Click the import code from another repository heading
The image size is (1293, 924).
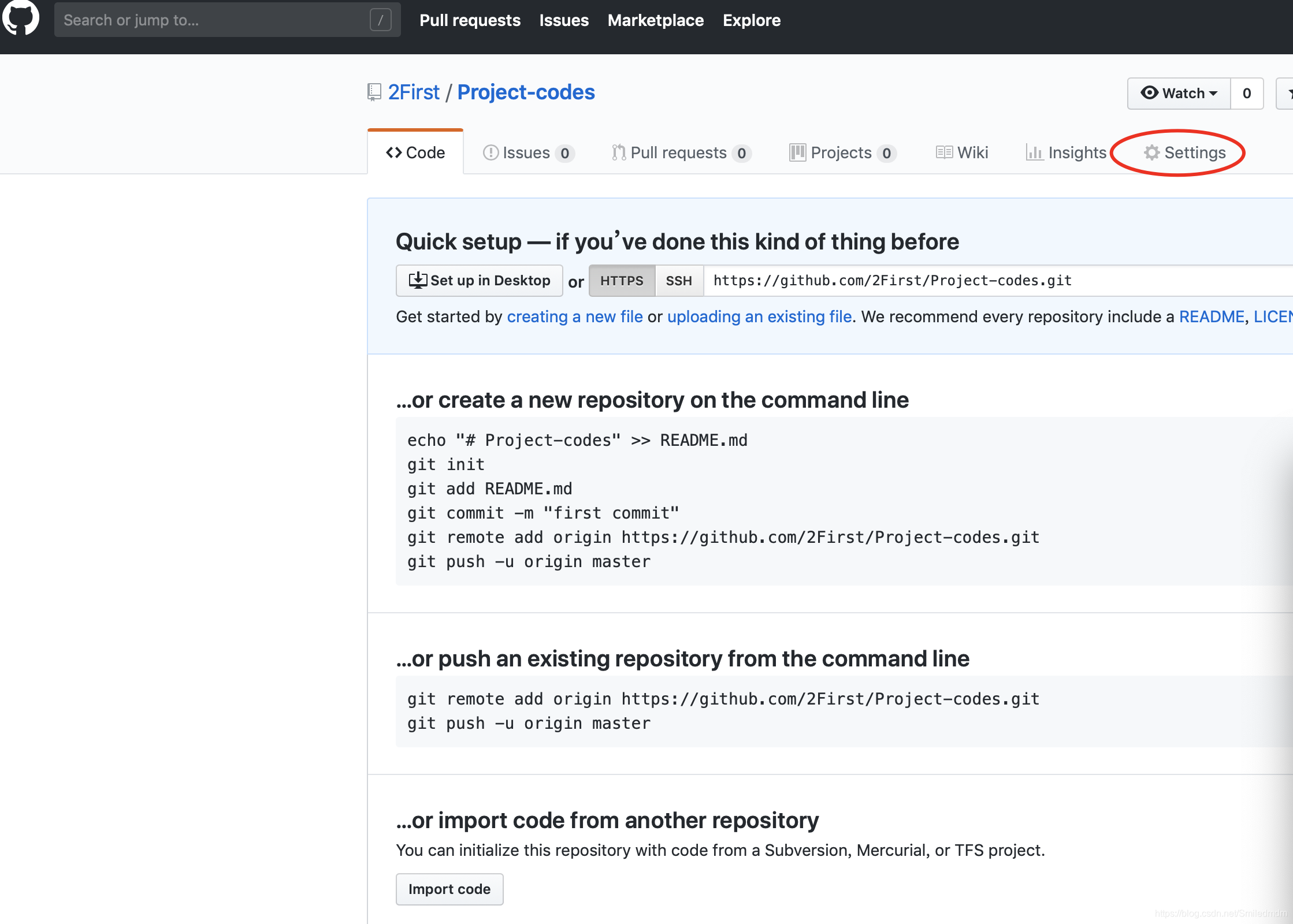607,820
